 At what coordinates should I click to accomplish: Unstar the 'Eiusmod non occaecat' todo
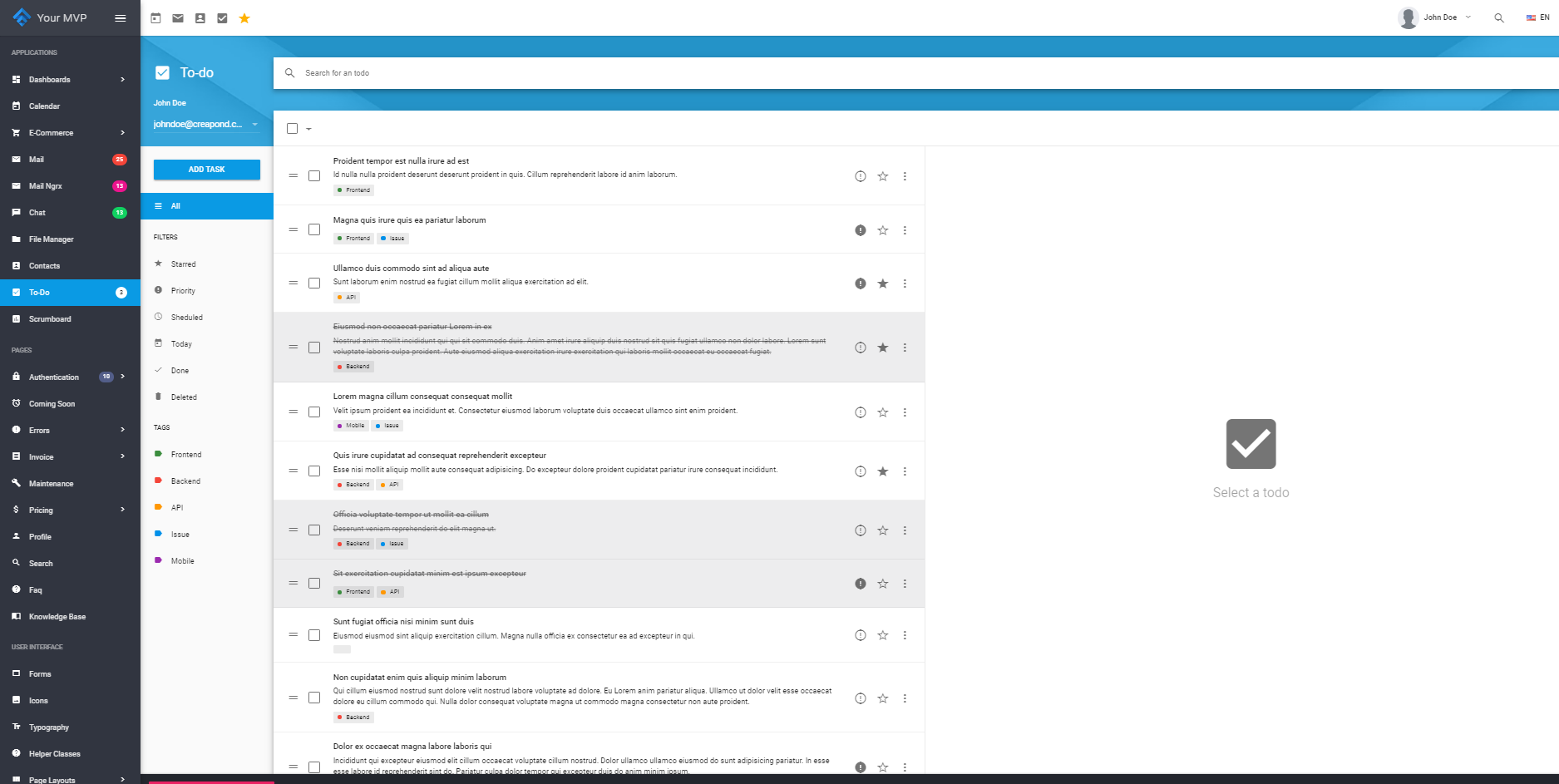(x=883, y=348)
